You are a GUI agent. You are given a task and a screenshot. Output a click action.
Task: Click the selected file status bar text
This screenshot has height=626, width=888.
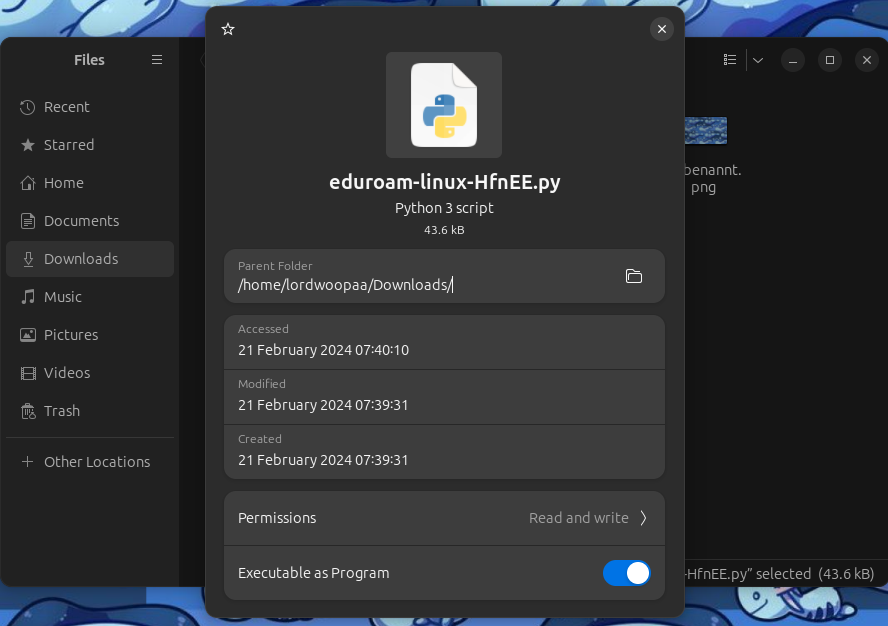(x=780, y=574)
